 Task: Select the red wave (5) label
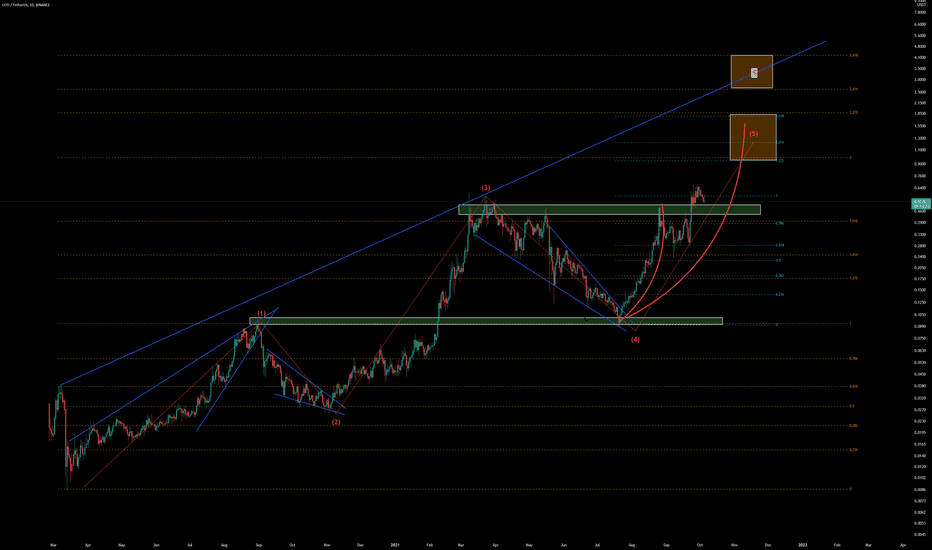pos(754,134)
